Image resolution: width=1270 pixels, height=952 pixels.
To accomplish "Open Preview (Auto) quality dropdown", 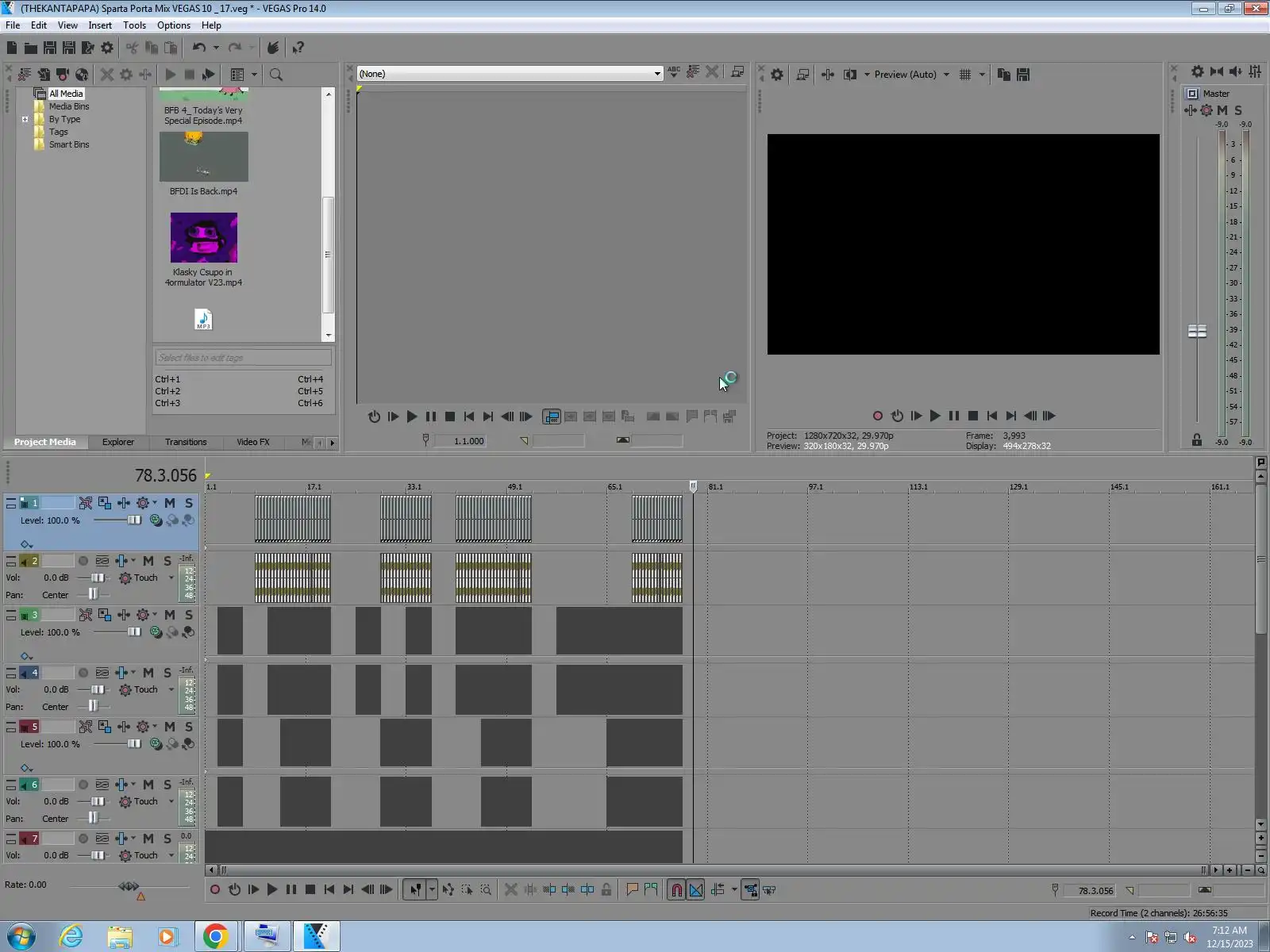I will [946, 75].
